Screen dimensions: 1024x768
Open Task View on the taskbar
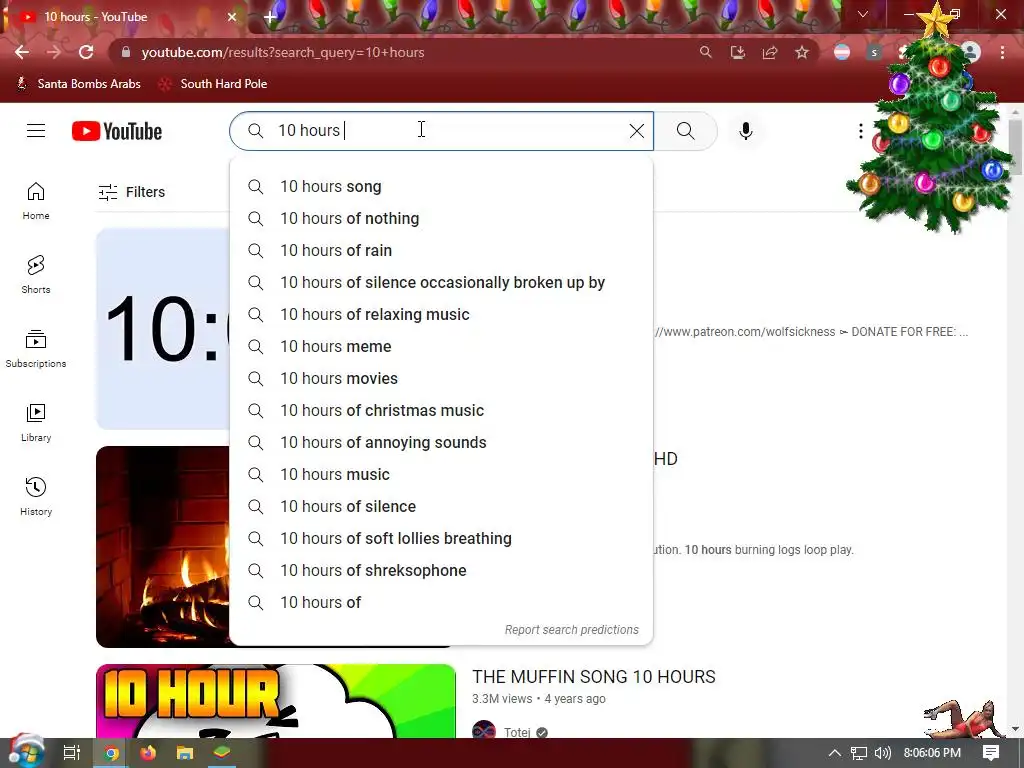pos(72,753)
